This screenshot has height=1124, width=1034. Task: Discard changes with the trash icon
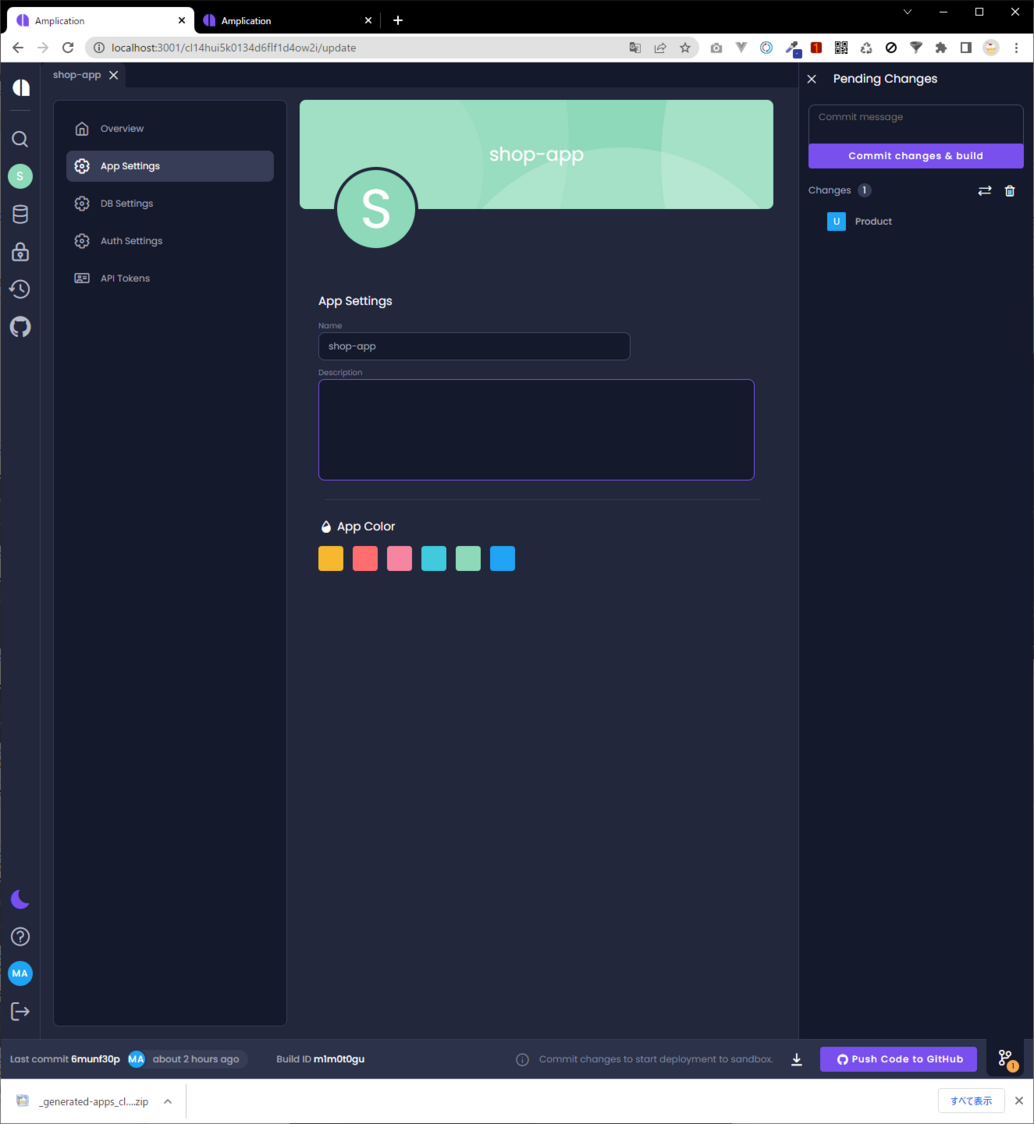(x=1010, y=191)
